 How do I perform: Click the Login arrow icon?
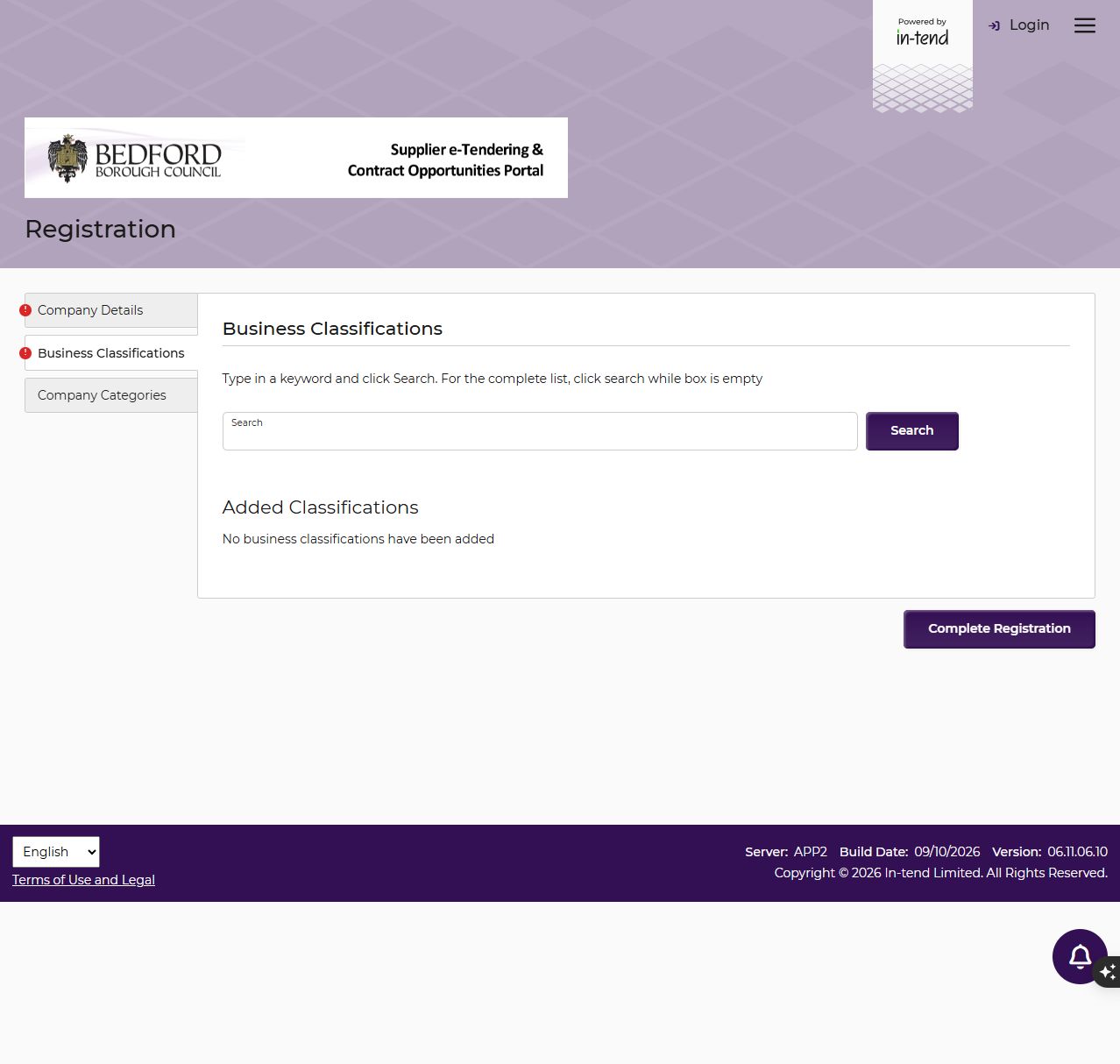point(994,25)
